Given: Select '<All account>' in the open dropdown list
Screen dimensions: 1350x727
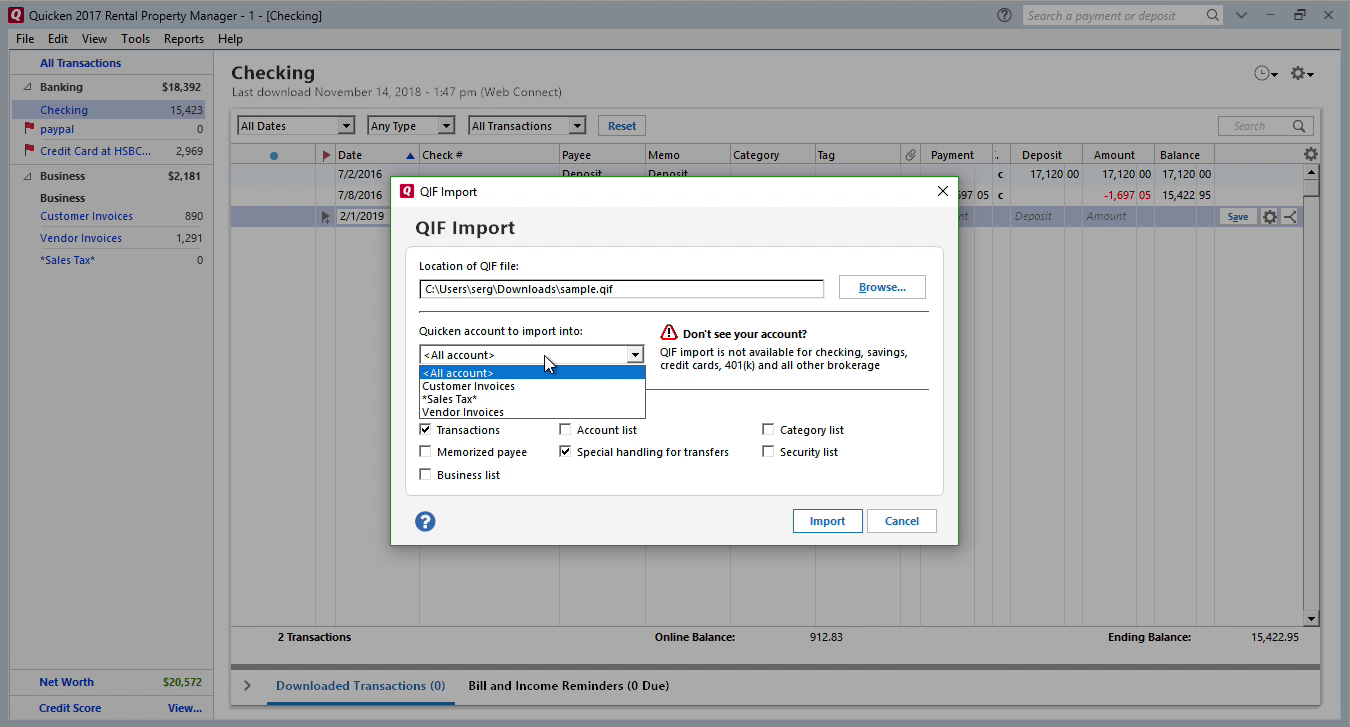Looking at the screenshot, I should point(532,373).
